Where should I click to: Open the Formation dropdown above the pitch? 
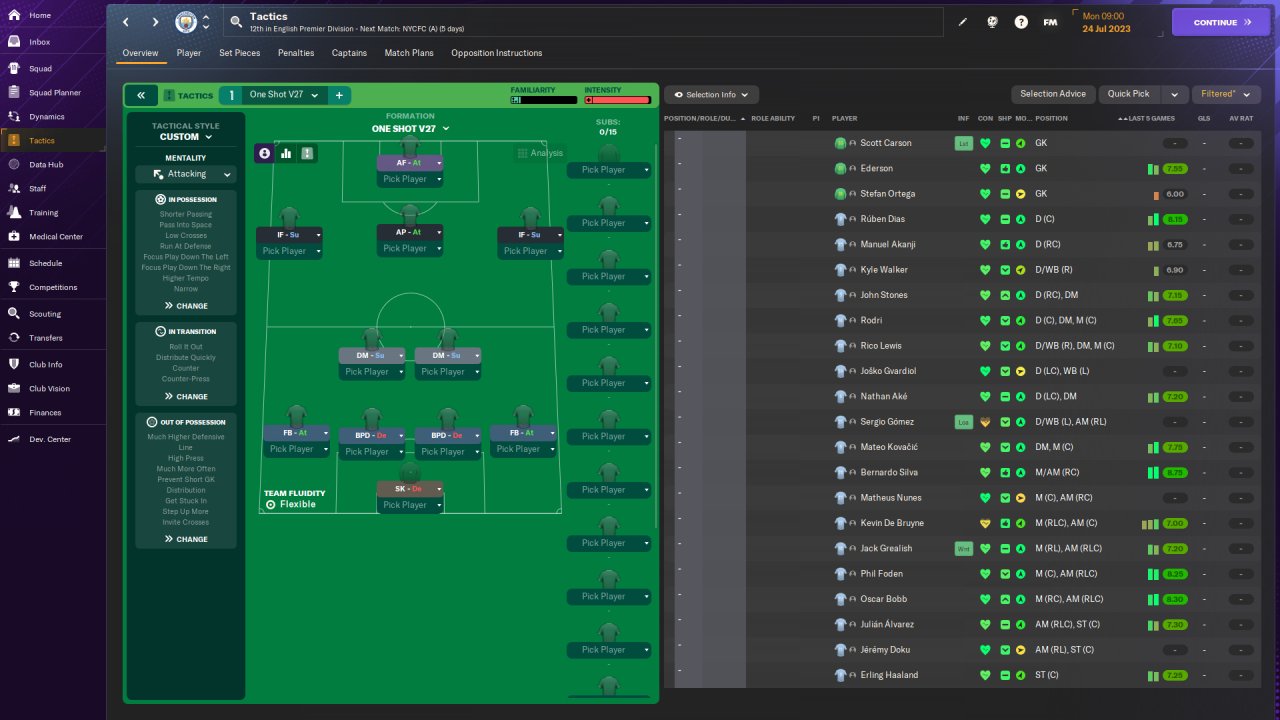[x=410, y=129]
